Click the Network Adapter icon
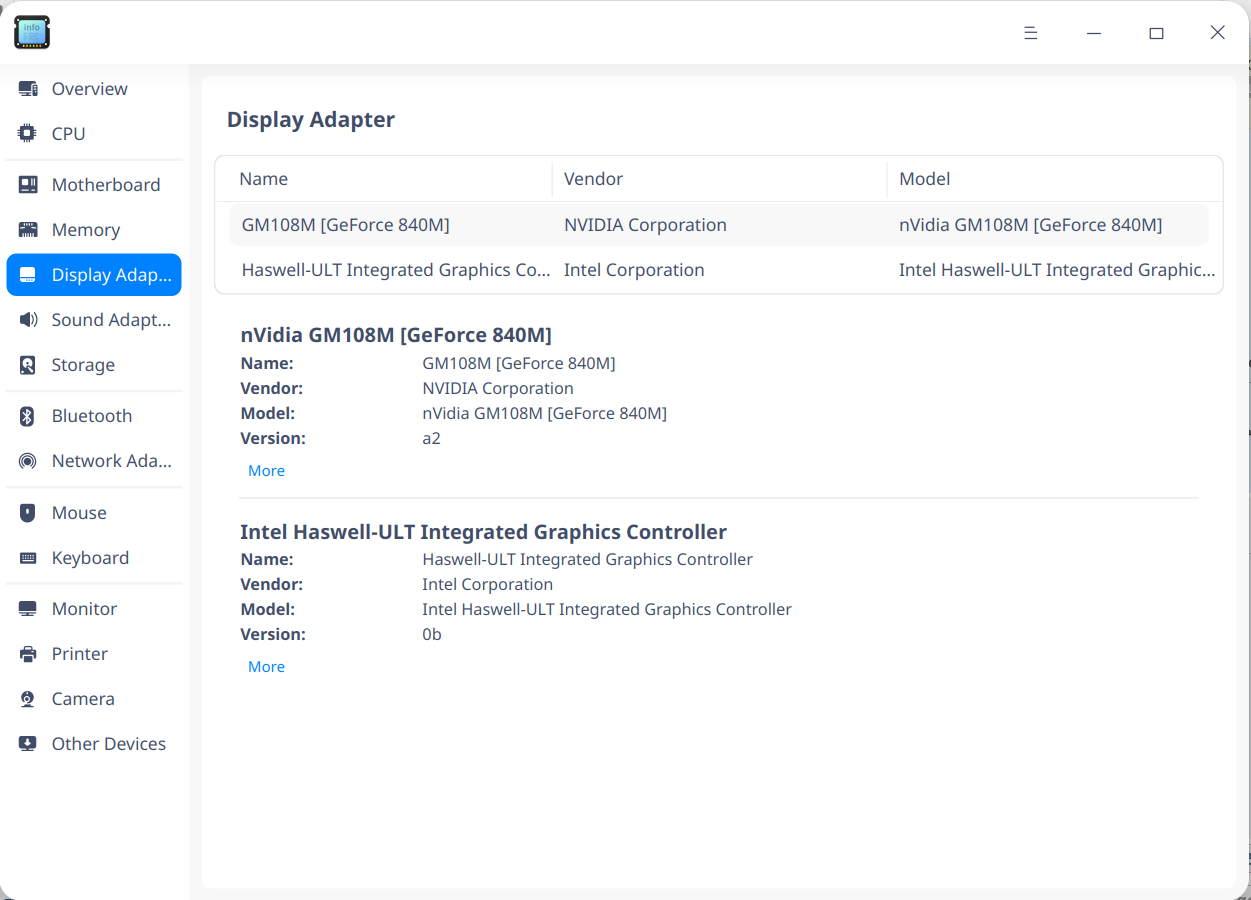Screen dimensions: 1251x900 [28, 461]
